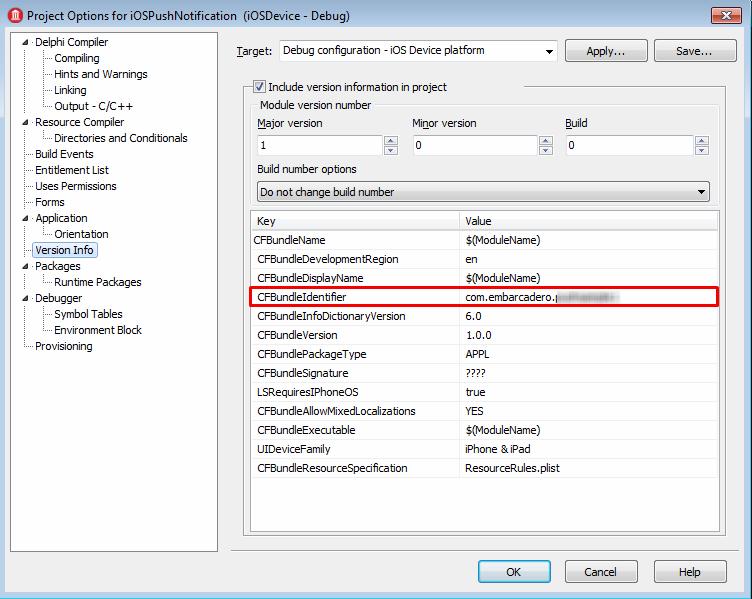752x599 pixels.
Task: Increase the Major version value
Action: (x=391, y=141)
